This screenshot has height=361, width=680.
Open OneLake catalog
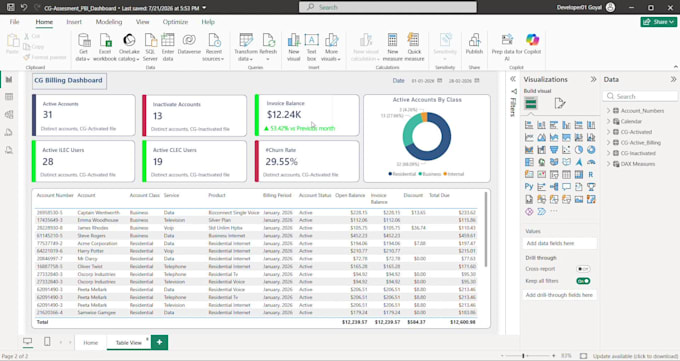129,47
